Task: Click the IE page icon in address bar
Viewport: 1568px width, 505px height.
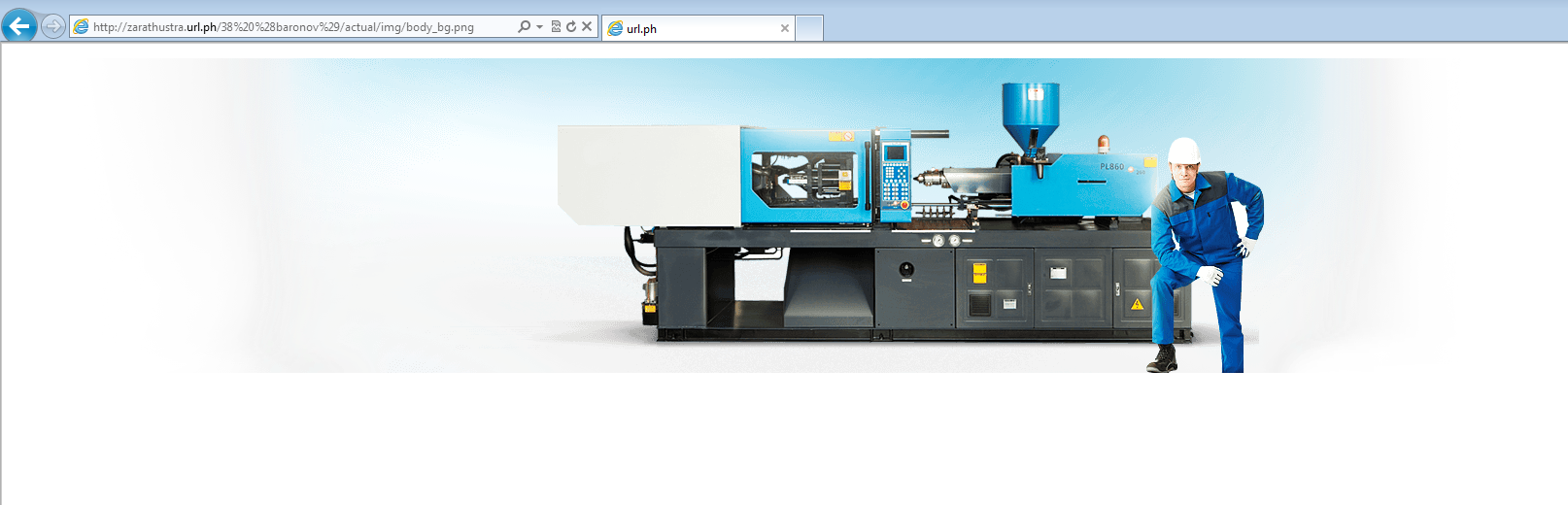Action: (81, 27)
